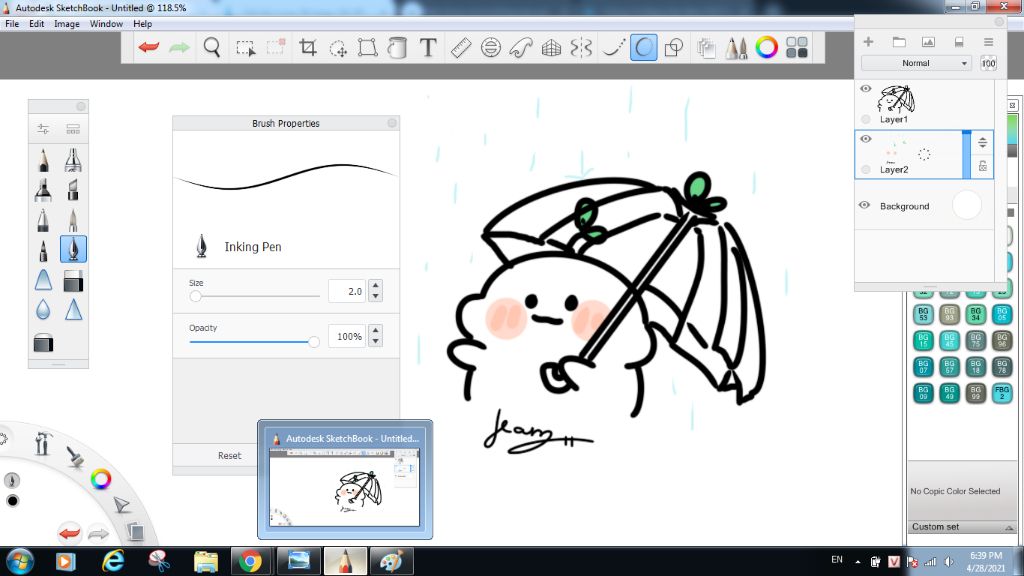Choose the hard Eraser brush
This screenshot has height=576, width=1024.
(x=73, y=281)
